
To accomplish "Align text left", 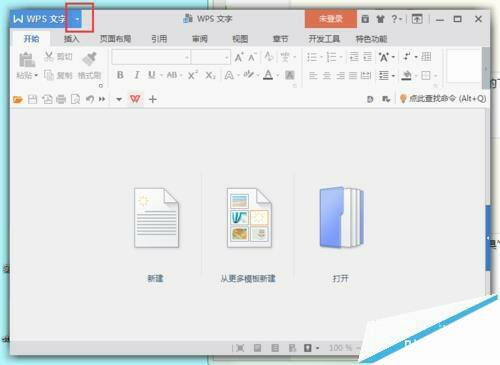I will [313, 76].
